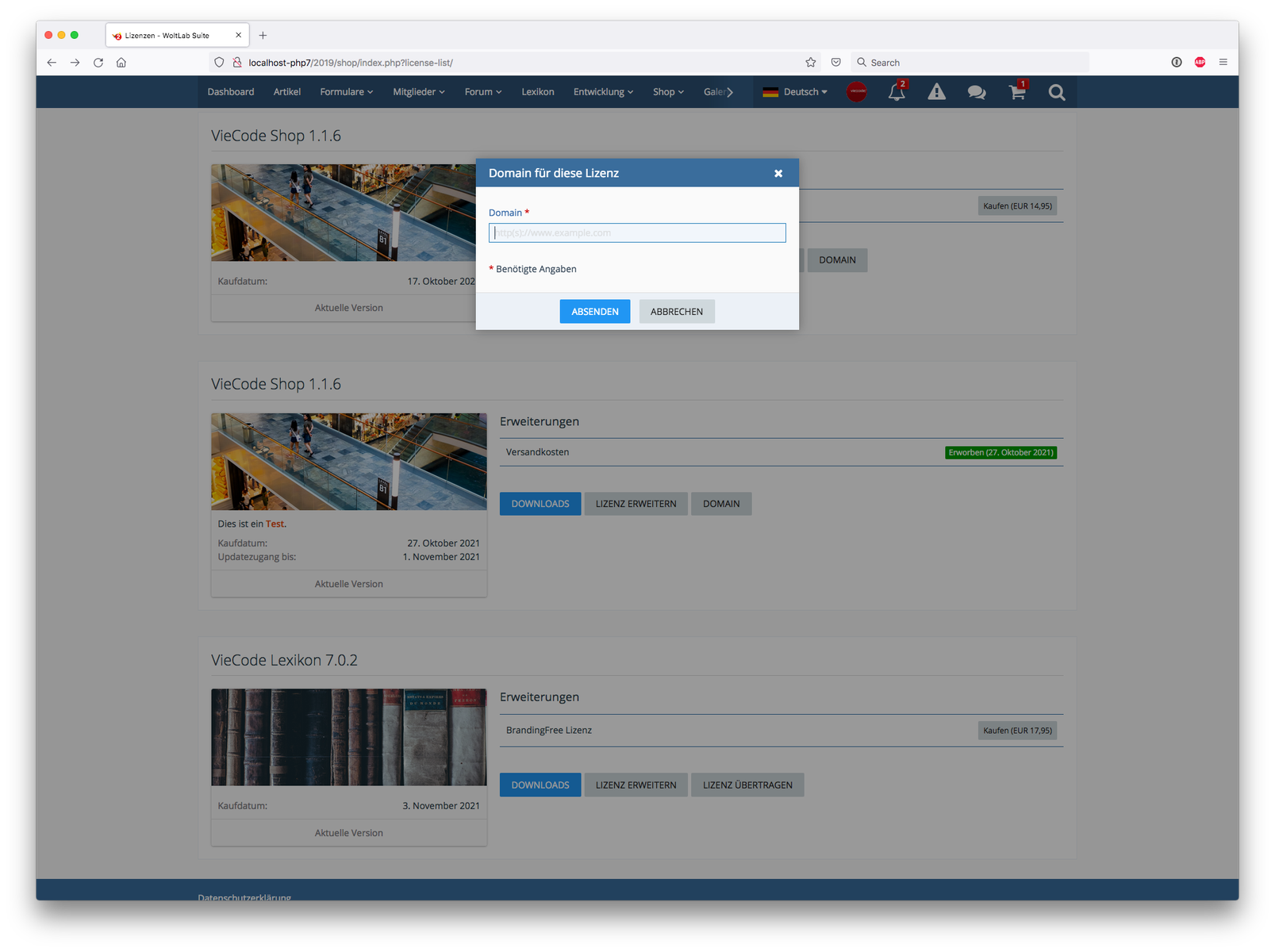1275x952 pixels.
Task: Open the notifications bell icon
Action: tap(897, 93)
